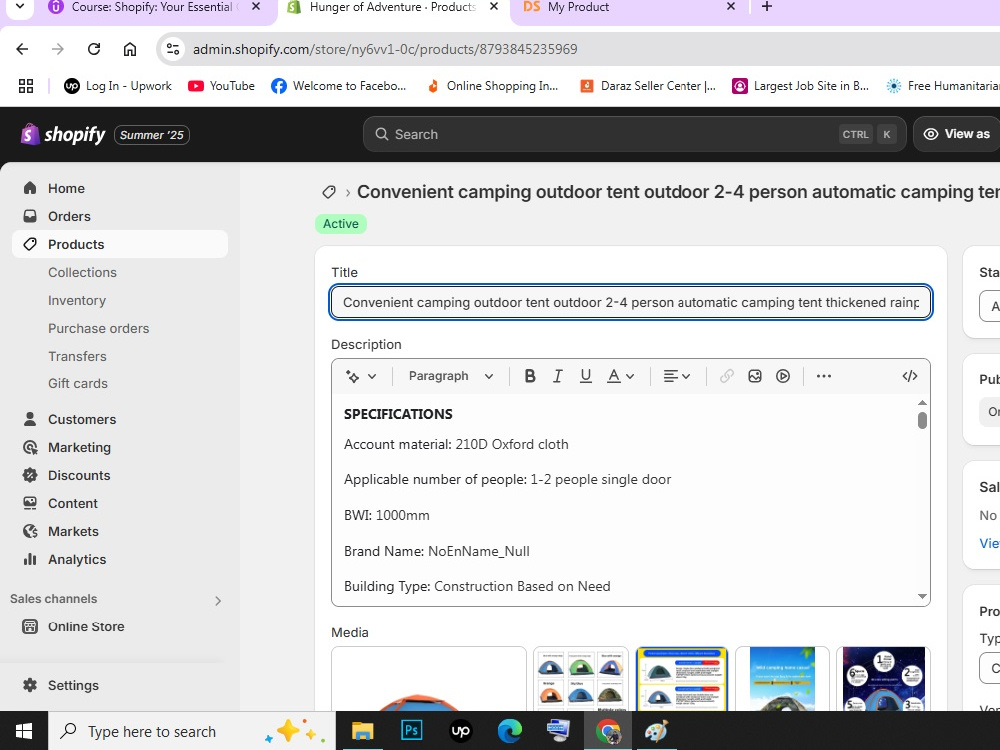
Task: Expand Sales channels chevron
Action: pos(217,601)
